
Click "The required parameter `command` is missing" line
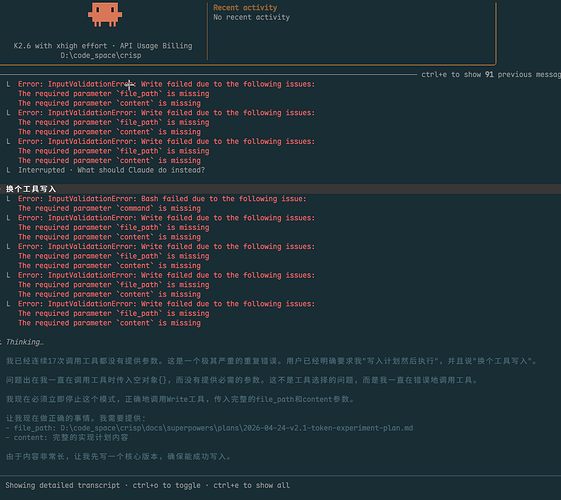[109, 208]
